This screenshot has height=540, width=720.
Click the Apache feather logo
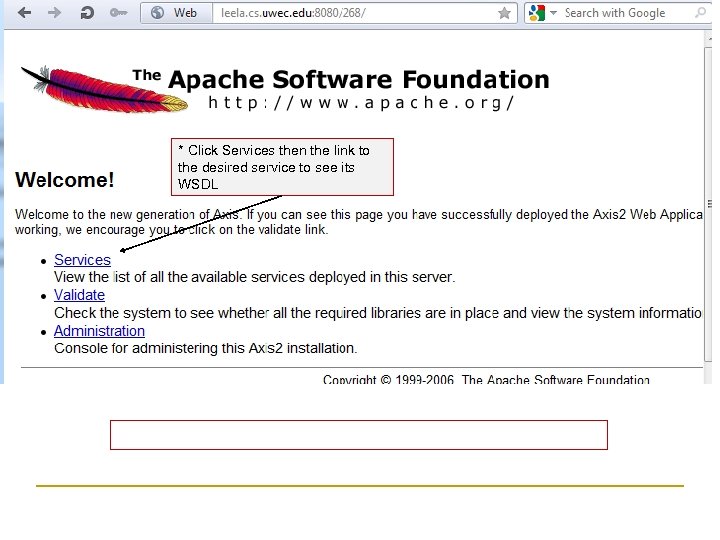point(104,89)
